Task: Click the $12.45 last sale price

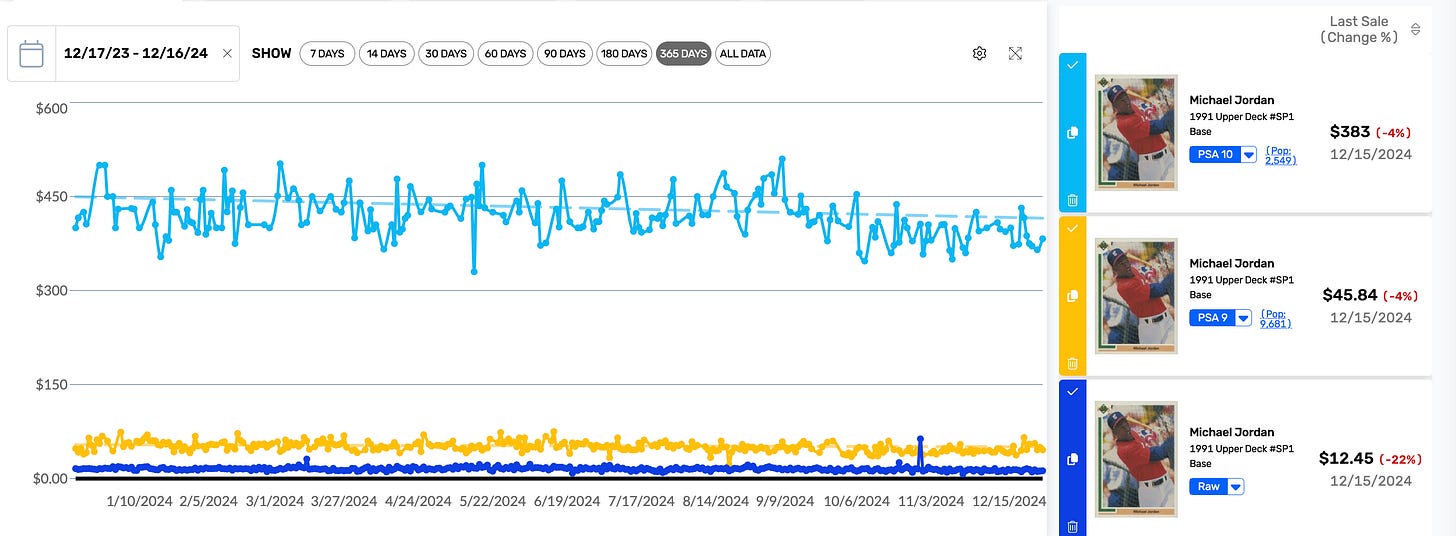Action: coord(1346,458)
